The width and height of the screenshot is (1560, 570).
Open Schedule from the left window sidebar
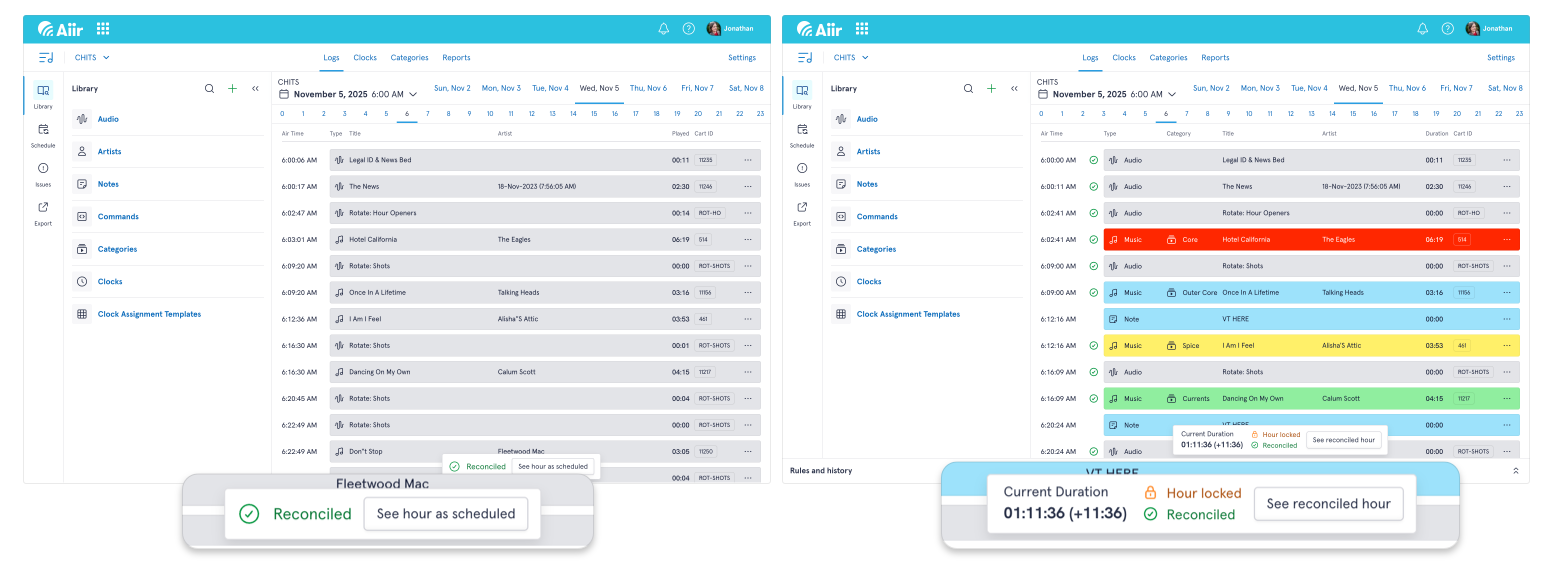click(x=43, y=133)
